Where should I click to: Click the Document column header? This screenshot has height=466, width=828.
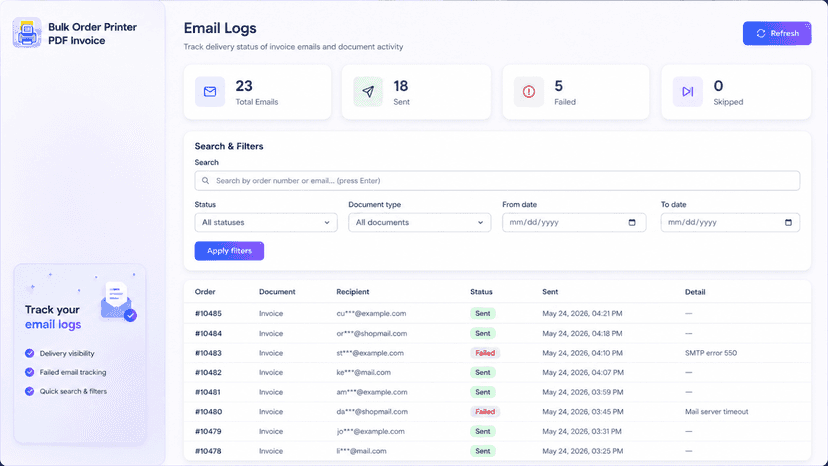(x=277, y=292)
